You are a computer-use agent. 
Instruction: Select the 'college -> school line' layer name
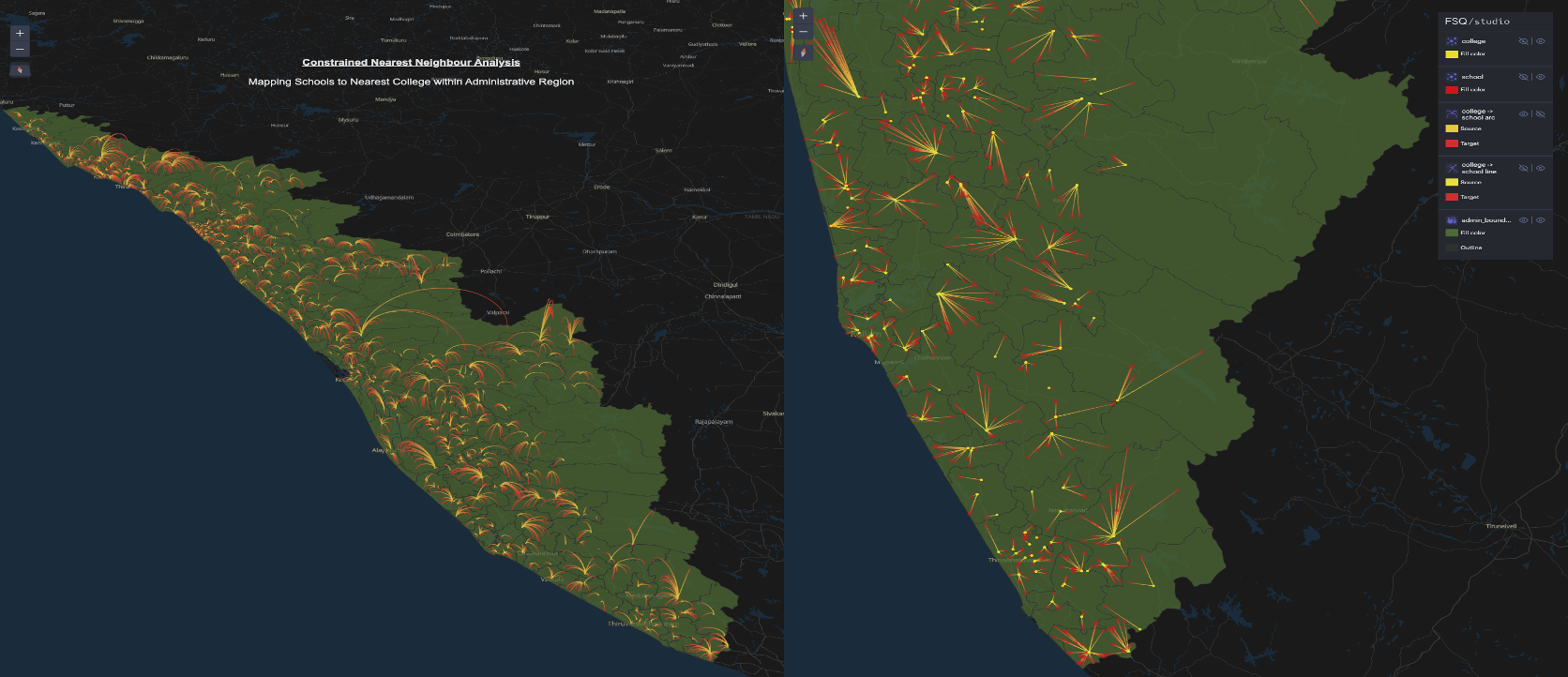1479,168
